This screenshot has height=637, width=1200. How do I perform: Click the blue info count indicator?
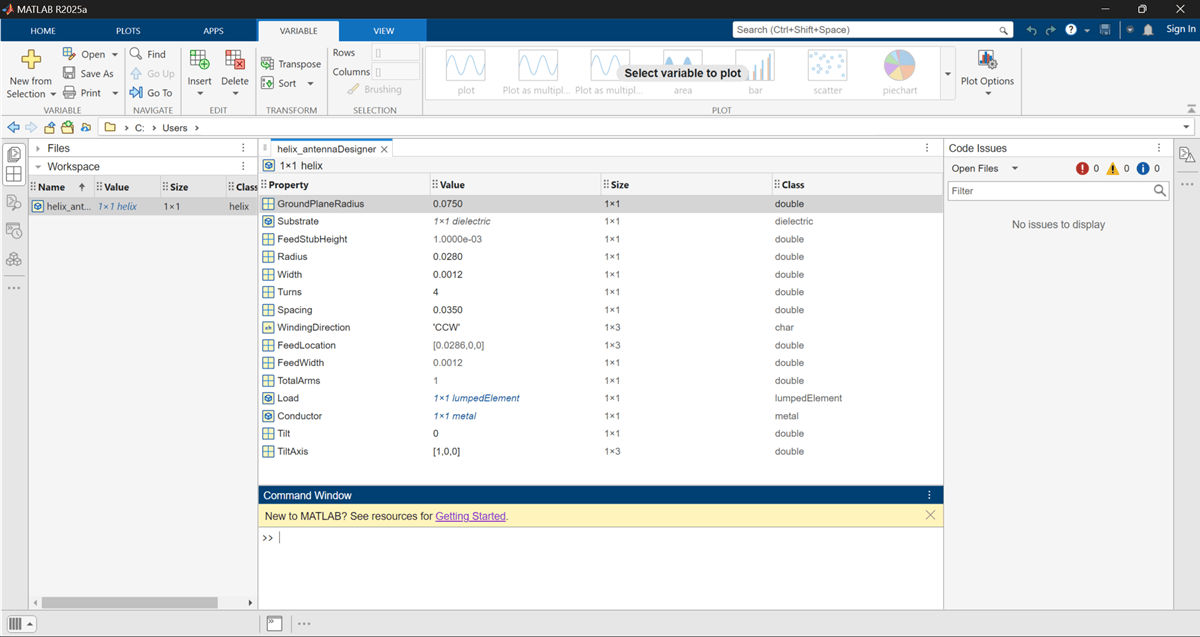click(x=1148, y=169)
